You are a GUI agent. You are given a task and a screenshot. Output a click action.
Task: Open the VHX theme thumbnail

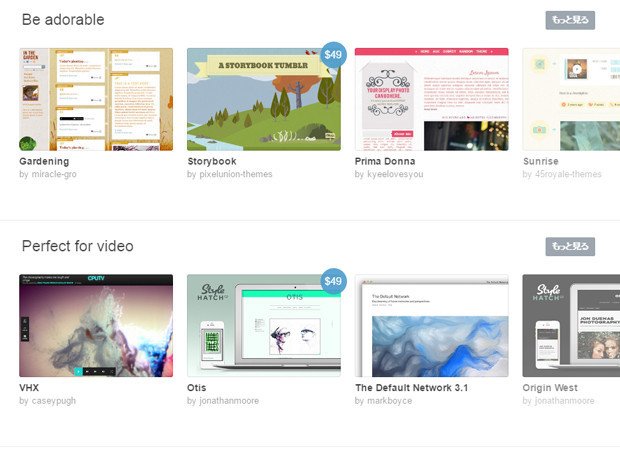(96, 325)
